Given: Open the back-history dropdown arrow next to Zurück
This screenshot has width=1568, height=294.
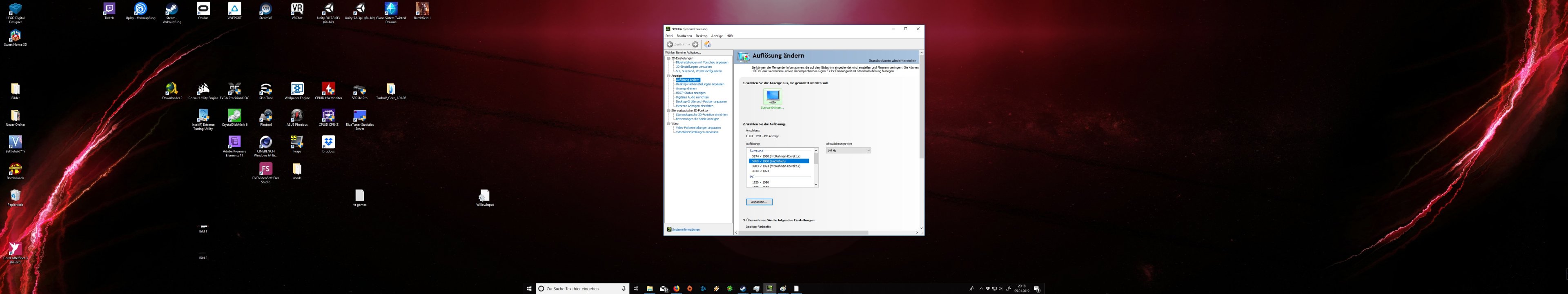Looking at the screenshot, I should point(689,45).
